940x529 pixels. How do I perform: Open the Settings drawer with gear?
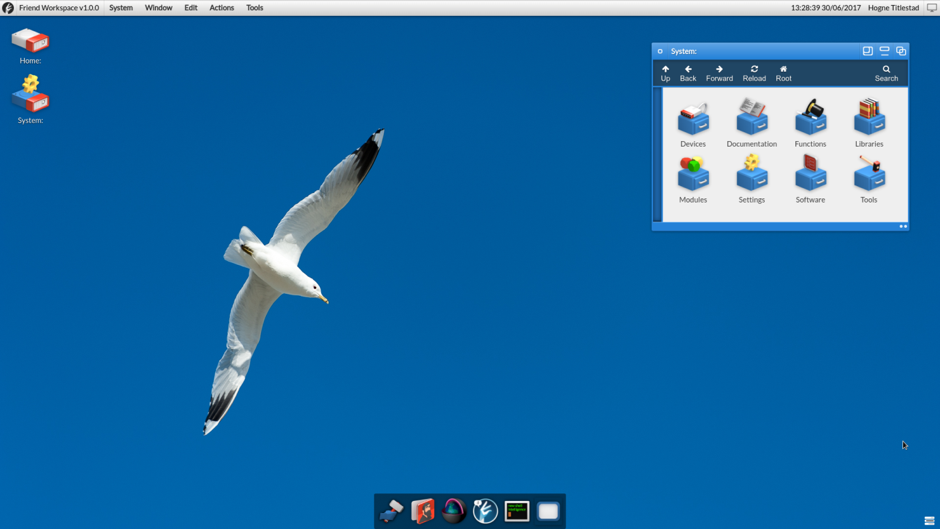click(x=751, y=176)
